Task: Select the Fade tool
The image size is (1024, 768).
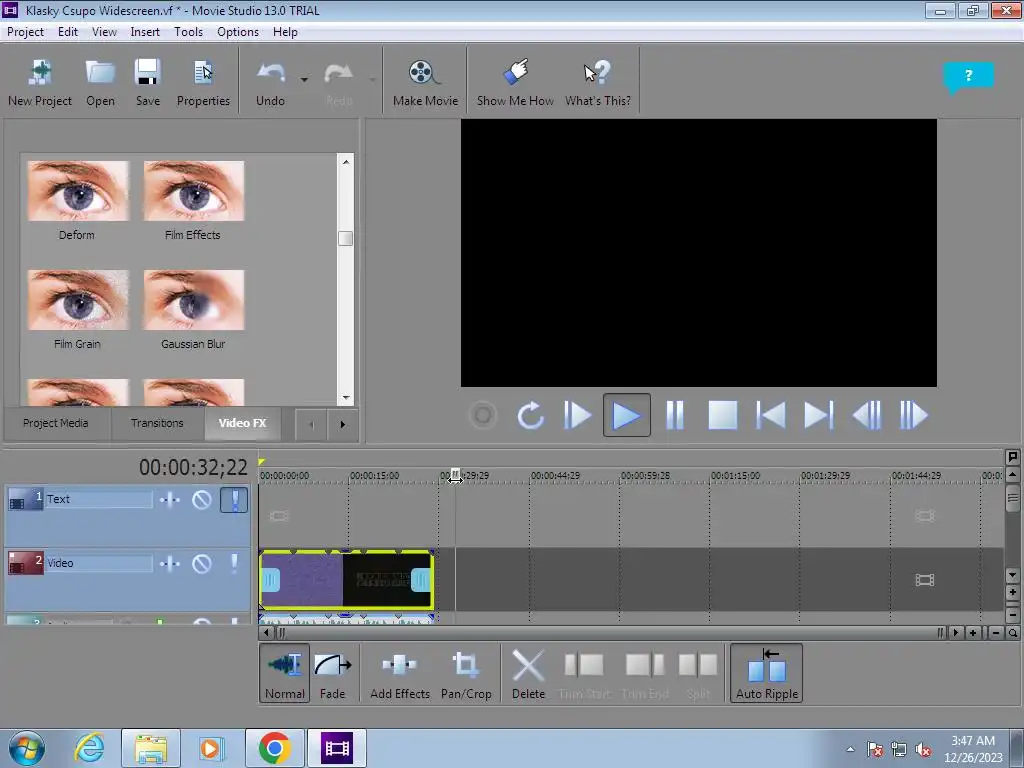Action: (332, 673)
